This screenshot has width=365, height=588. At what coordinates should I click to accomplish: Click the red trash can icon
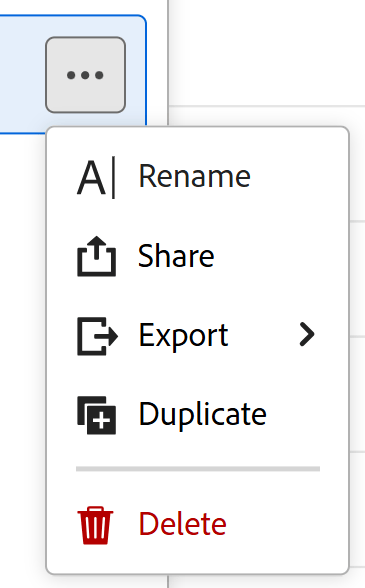(95, 525)
